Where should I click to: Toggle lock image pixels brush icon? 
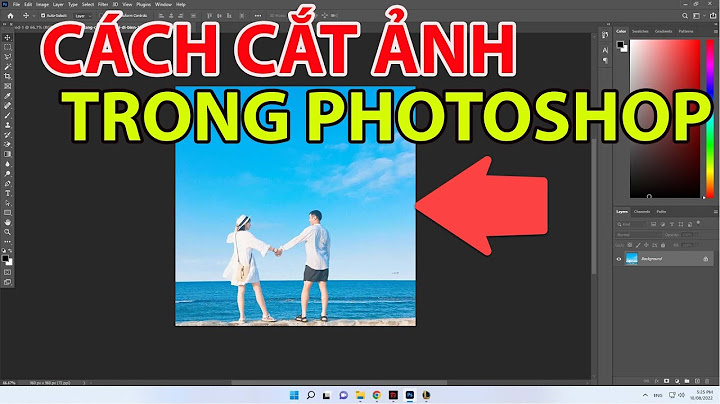[638, 245]
